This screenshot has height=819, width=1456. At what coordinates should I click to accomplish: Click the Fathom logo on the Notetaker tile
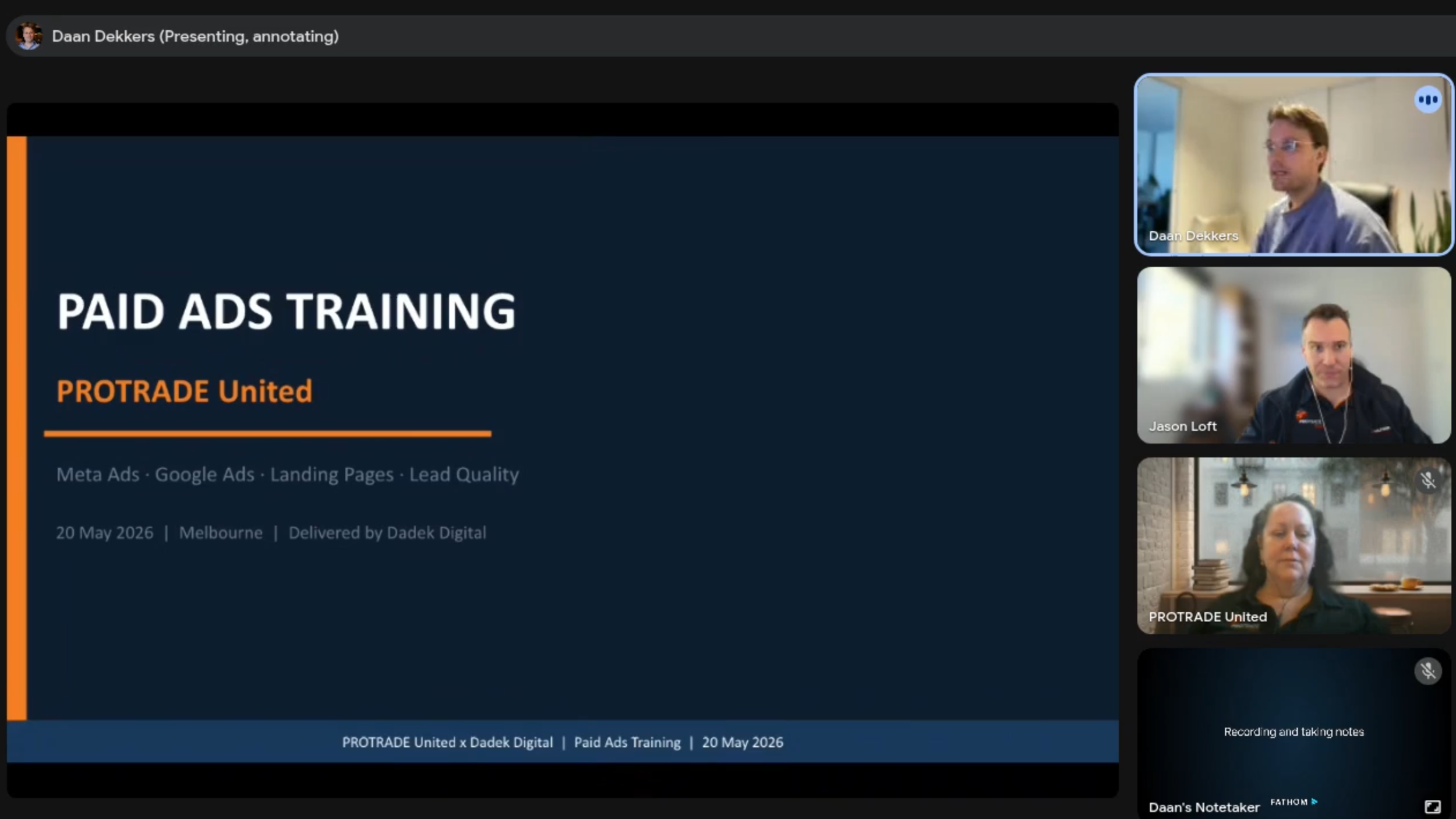coord(1294,802)
